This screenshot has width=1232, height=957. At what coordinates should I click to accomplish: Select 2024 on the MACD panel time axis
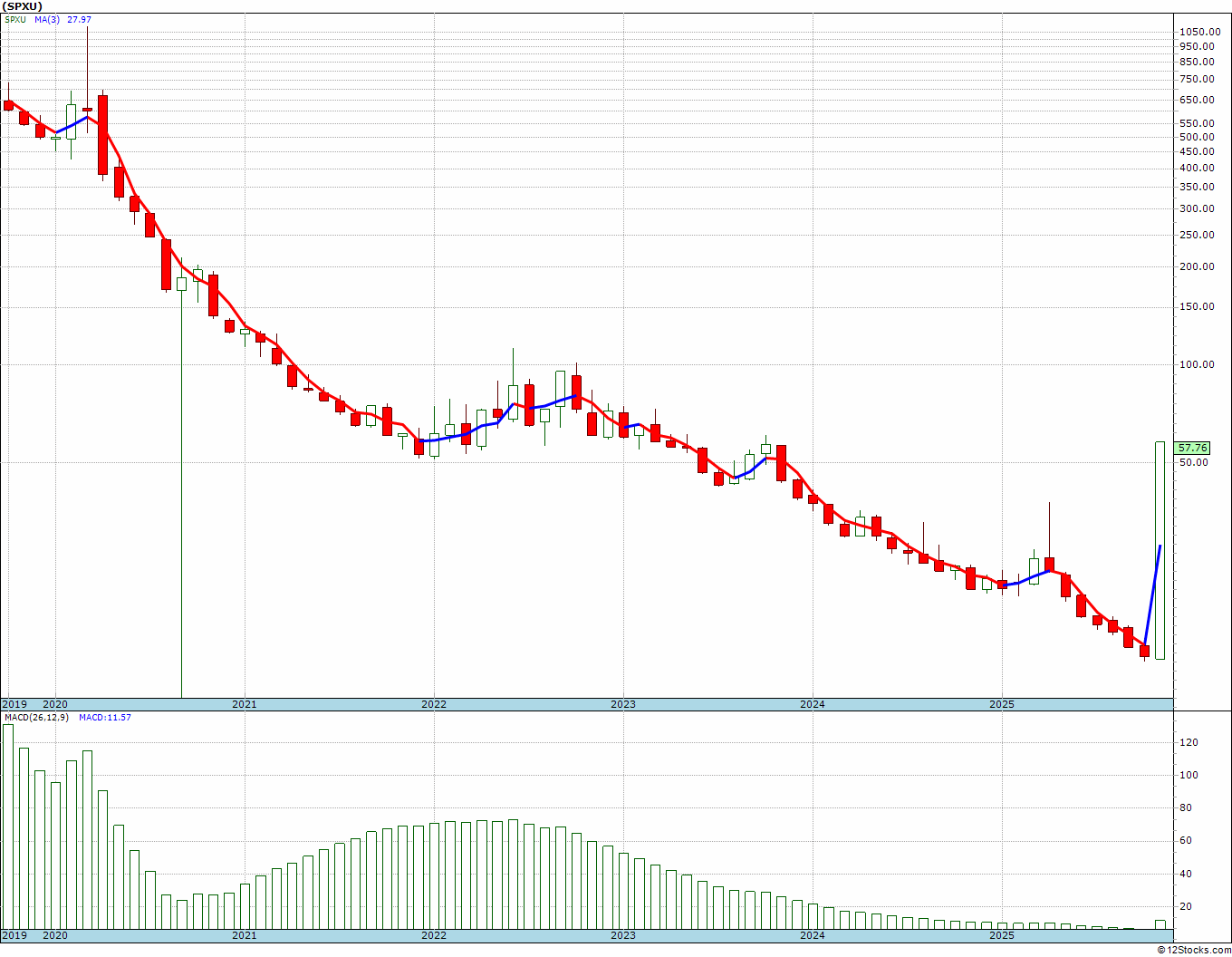coord(812,935)
